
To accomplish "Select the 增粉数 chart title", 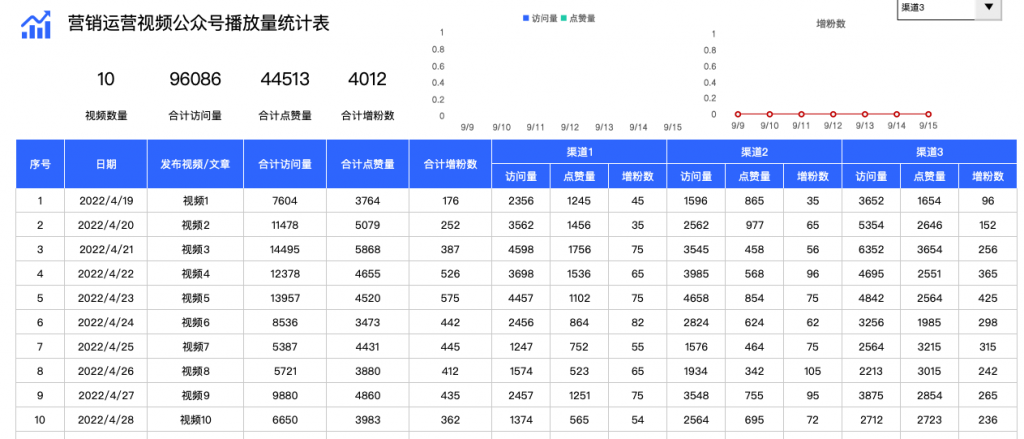I will [831, 24].
